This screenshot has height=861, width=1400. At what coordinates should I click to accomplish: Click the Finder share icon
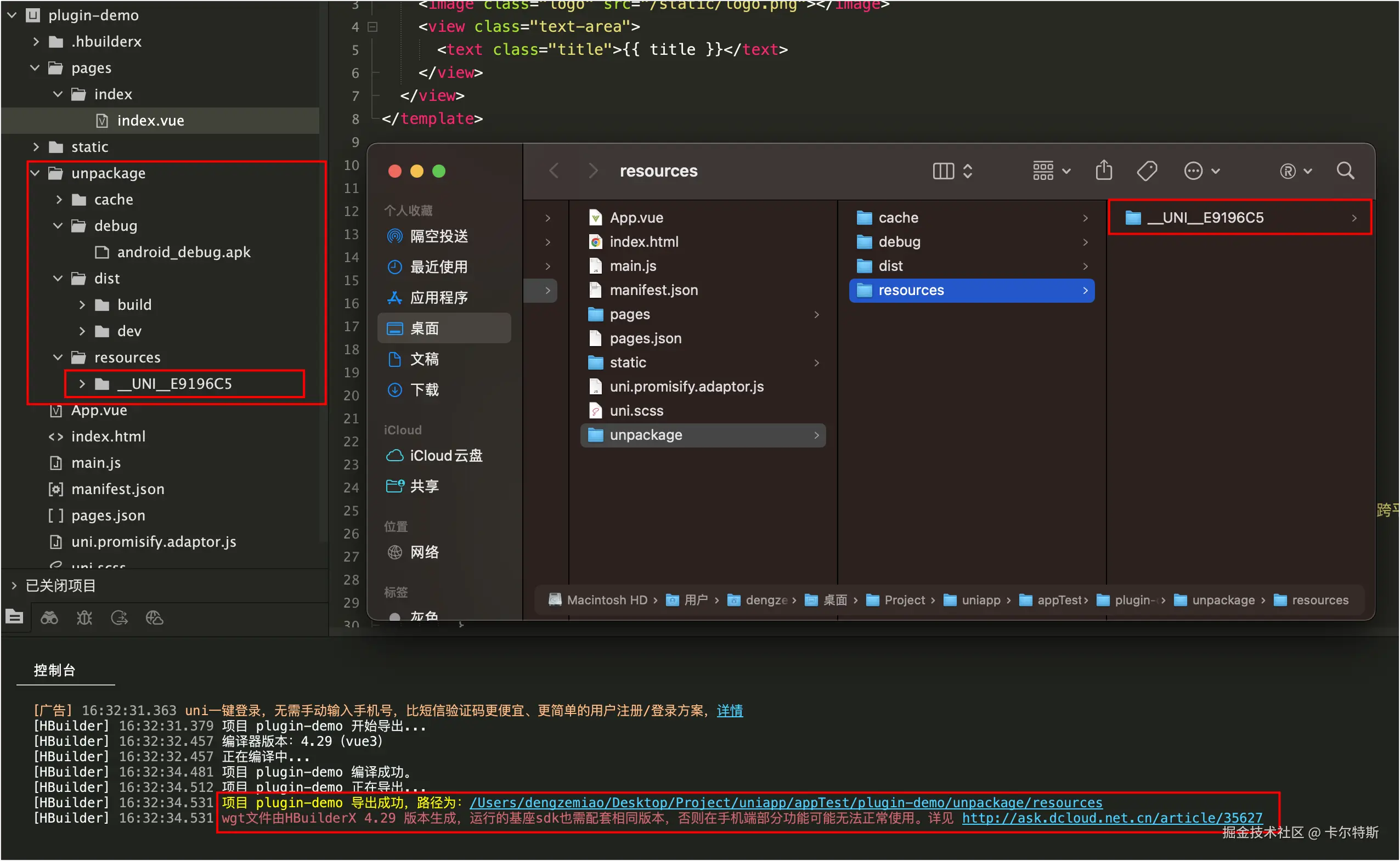coord(1103,170)
